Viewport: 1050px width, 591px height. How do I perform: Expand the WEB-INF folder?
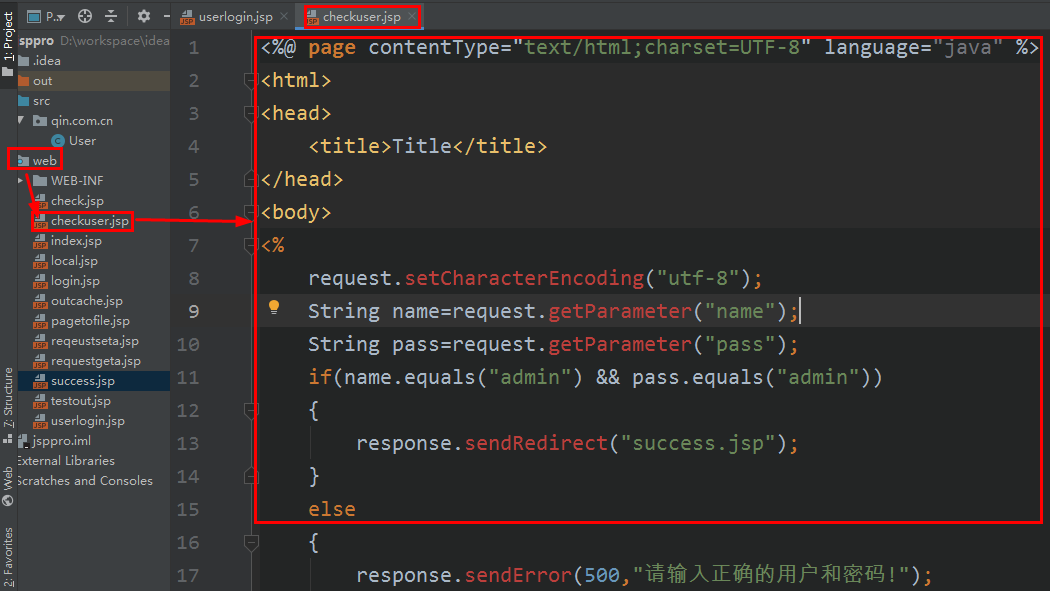point(21,181)
